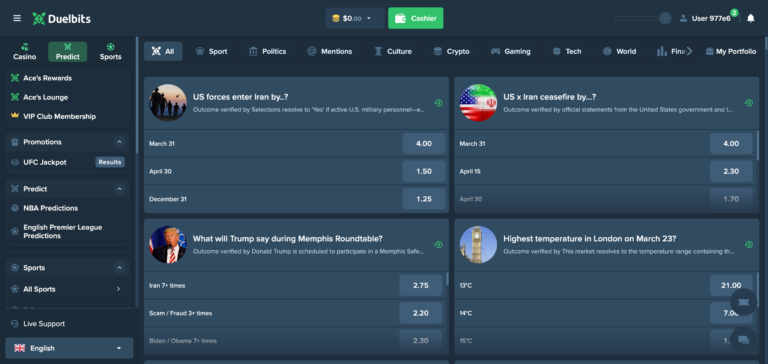Open the Trump photo thumbnail

point(168,244)
